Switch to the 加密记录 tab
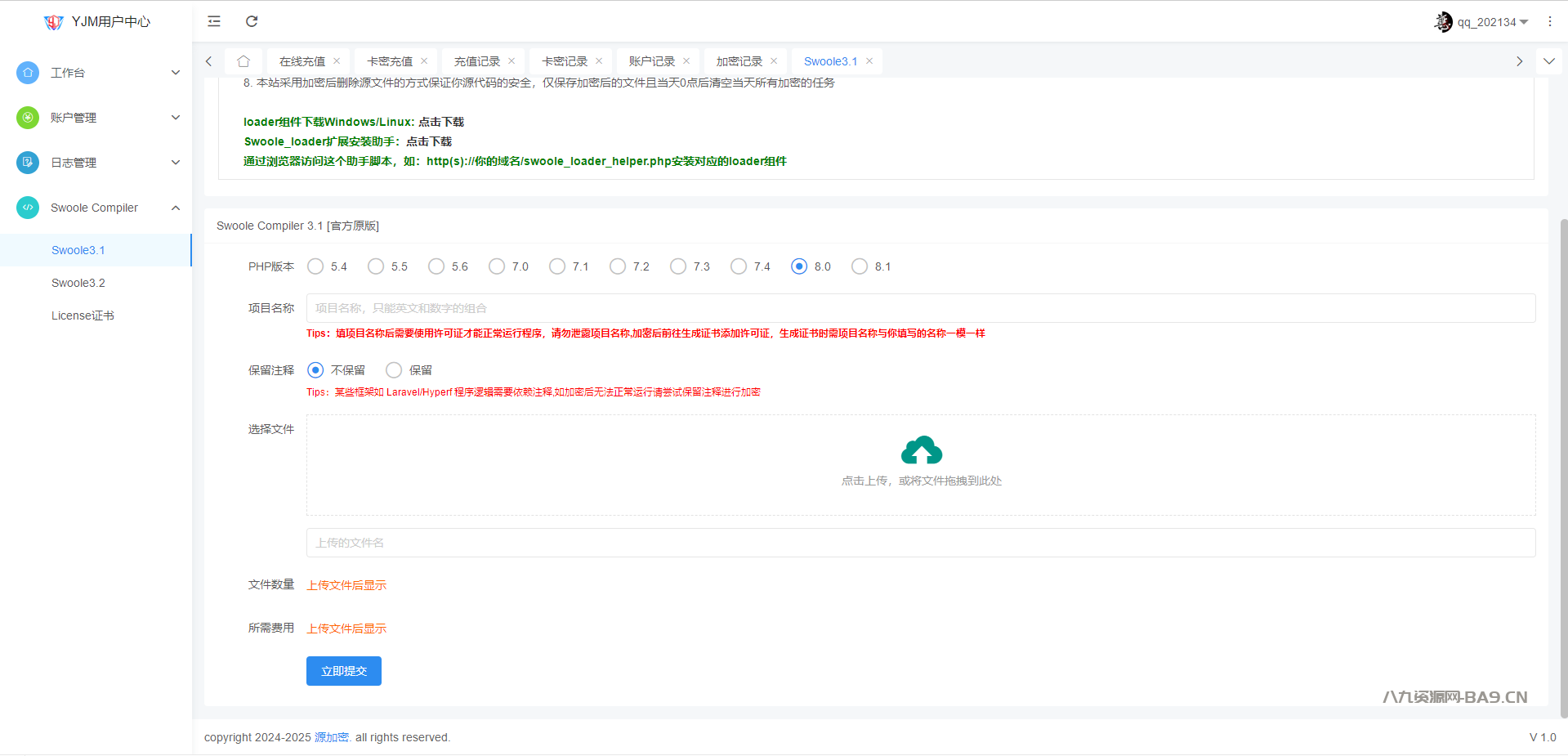Image resolution: width=1568 pixels, height=756 pixels. point(739,61)
